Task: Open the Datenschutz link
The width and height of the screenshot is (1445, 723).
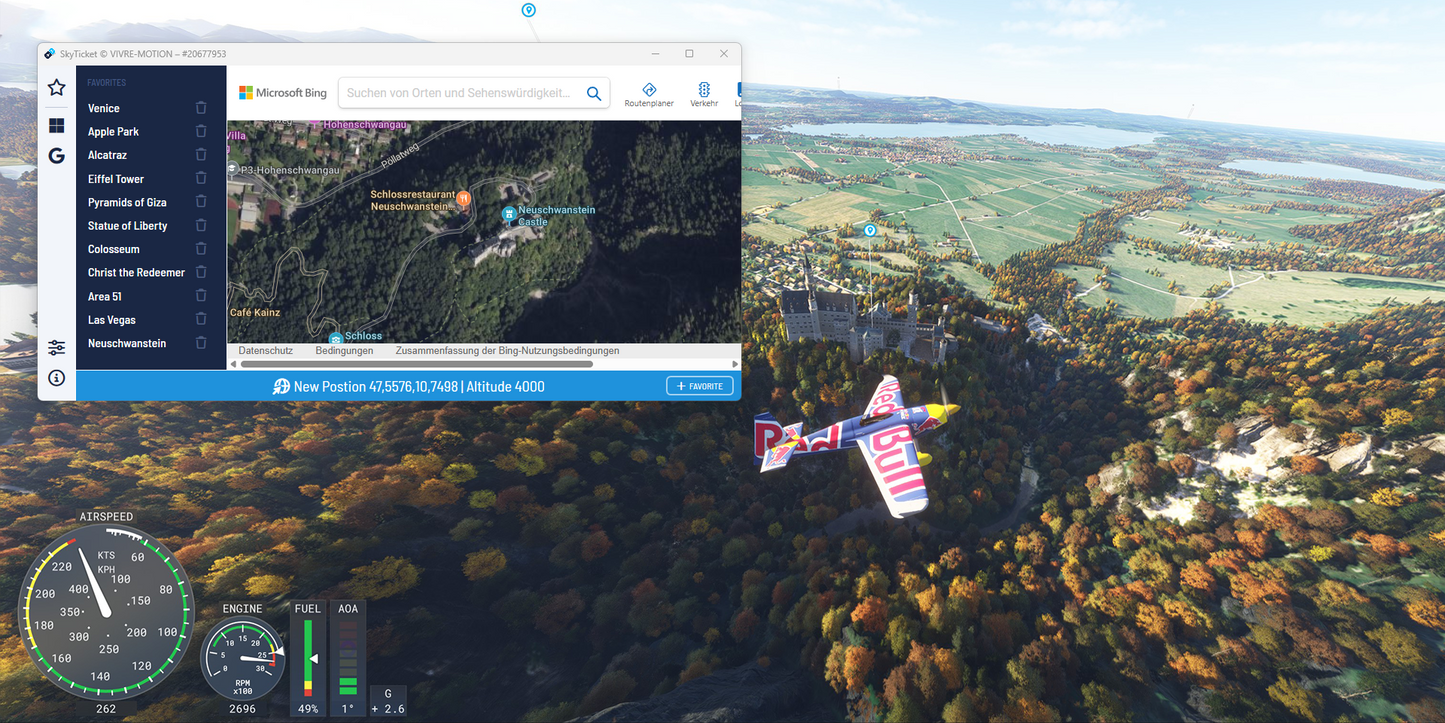Action: 266,351
